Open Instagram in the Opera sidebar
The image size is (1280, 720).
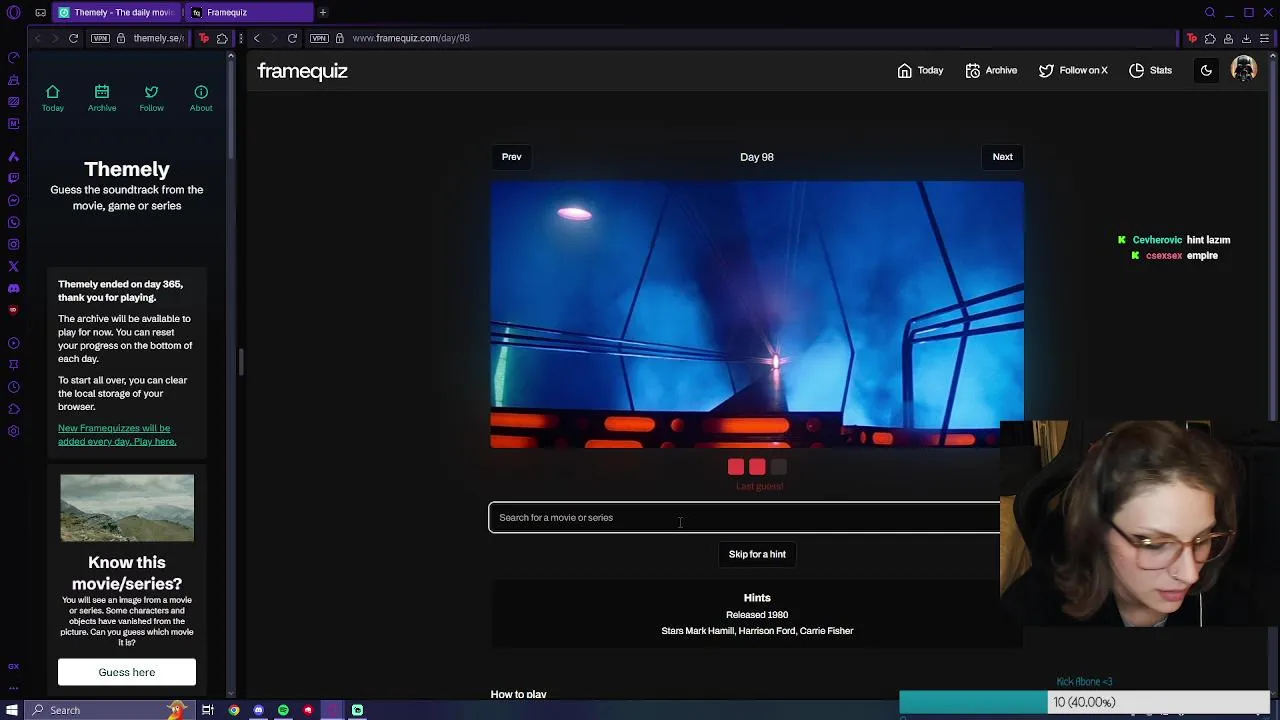(13, 244)
